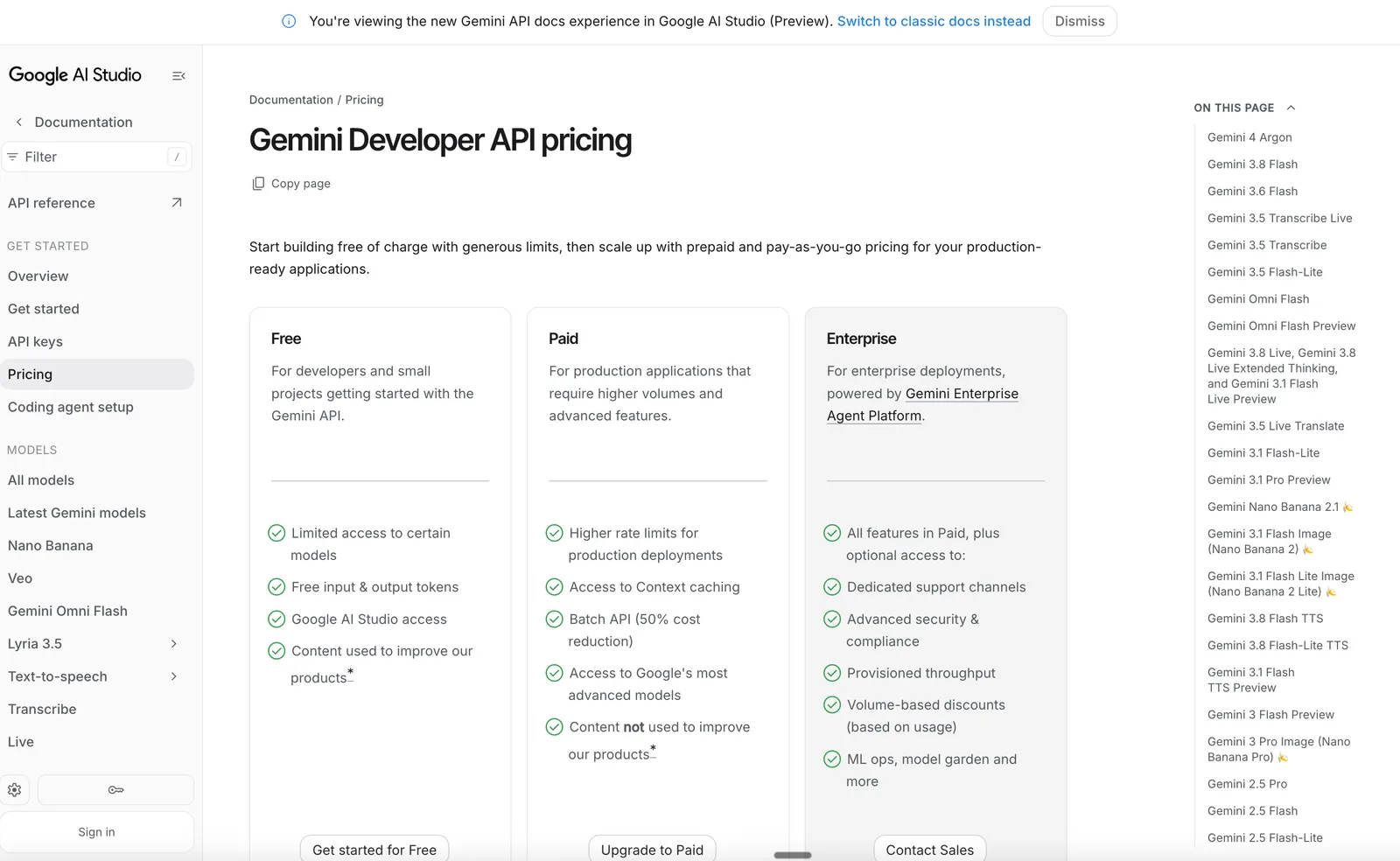
Task: Click Get started for Free button
Action: (374, 849)
